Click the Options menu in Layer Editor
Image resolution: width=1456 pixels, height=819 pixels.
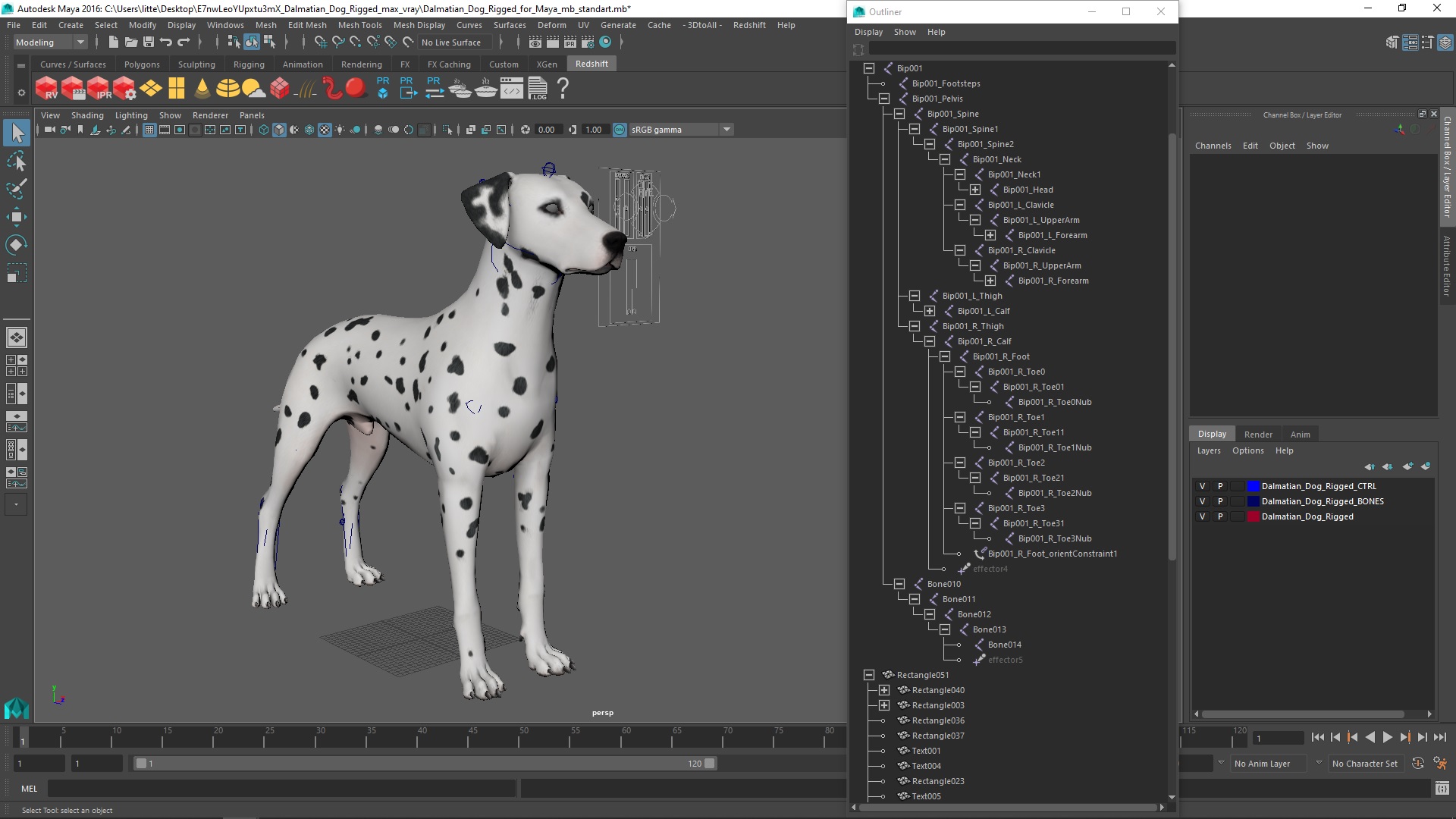tap(1247, 450)
